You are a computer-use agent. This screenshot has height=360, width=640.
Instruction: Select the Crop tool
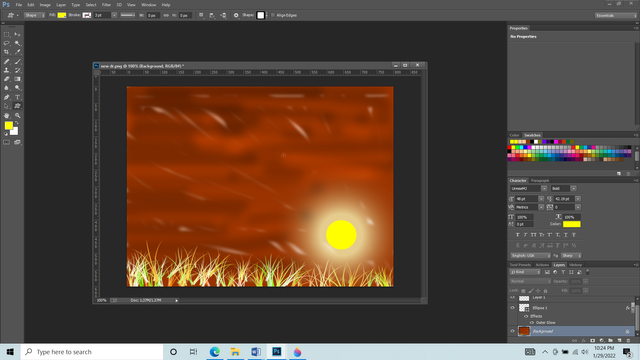click(7, 52)
